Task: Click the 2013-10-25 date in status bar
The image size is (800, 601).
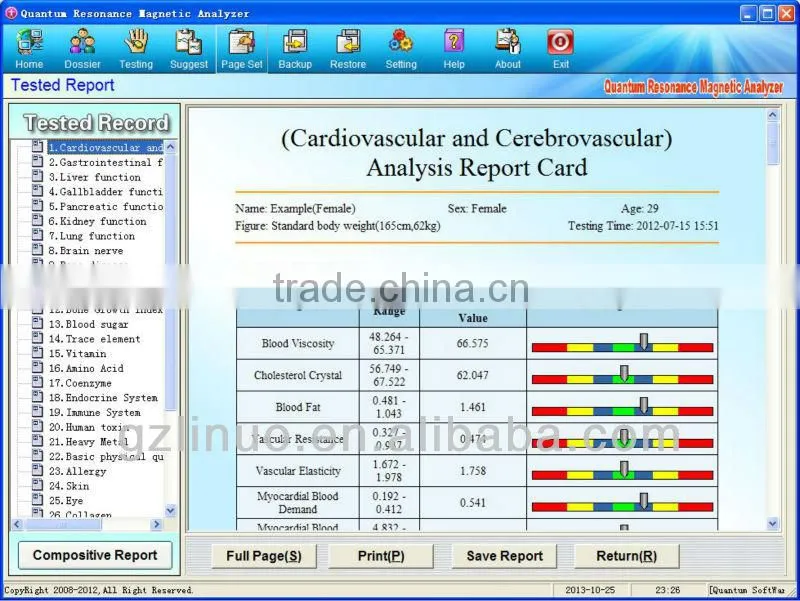Action: (x=590, y=590)
